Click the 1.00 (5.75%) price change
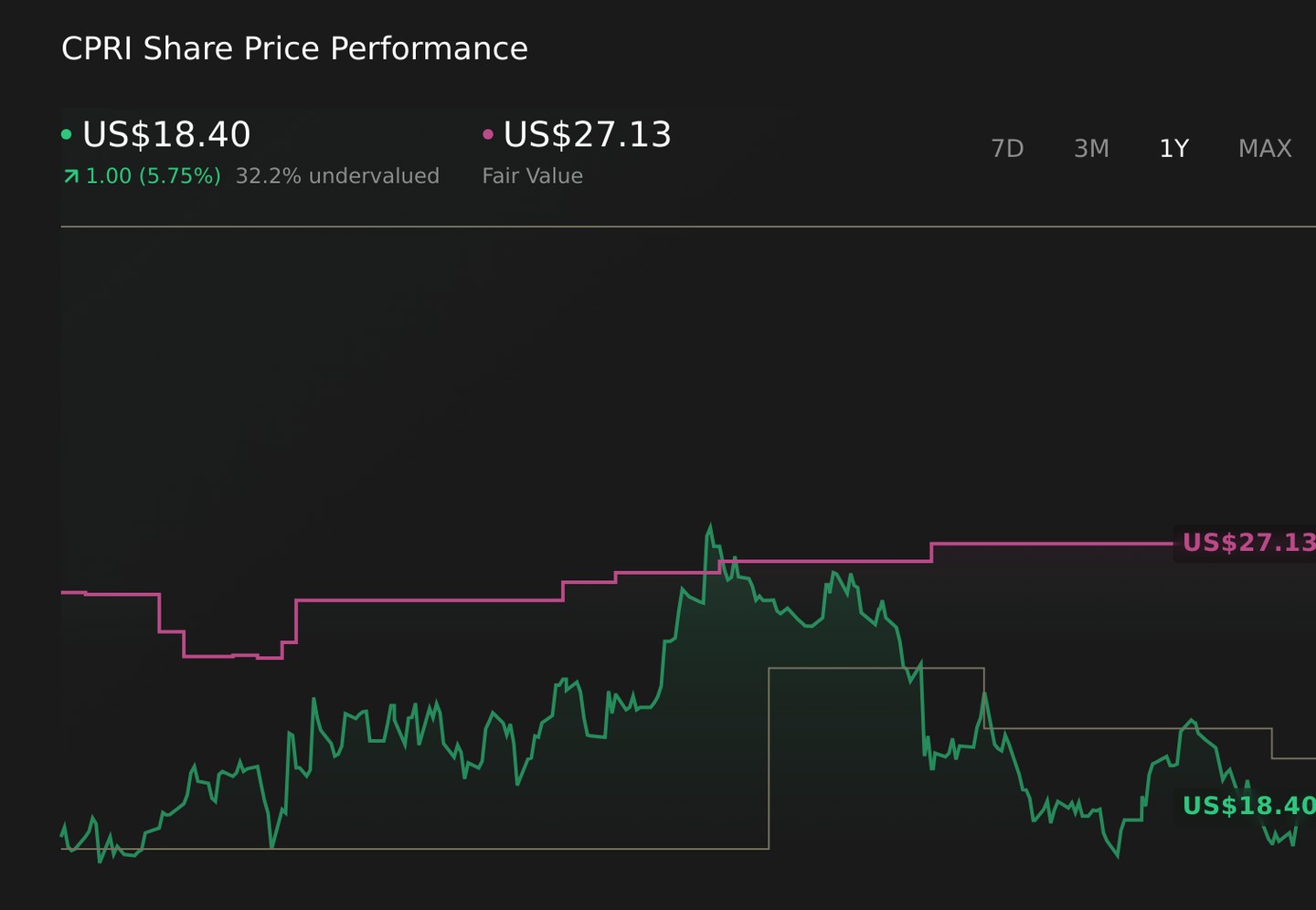Screen dimensions: 1316x910 click(153, 175)
